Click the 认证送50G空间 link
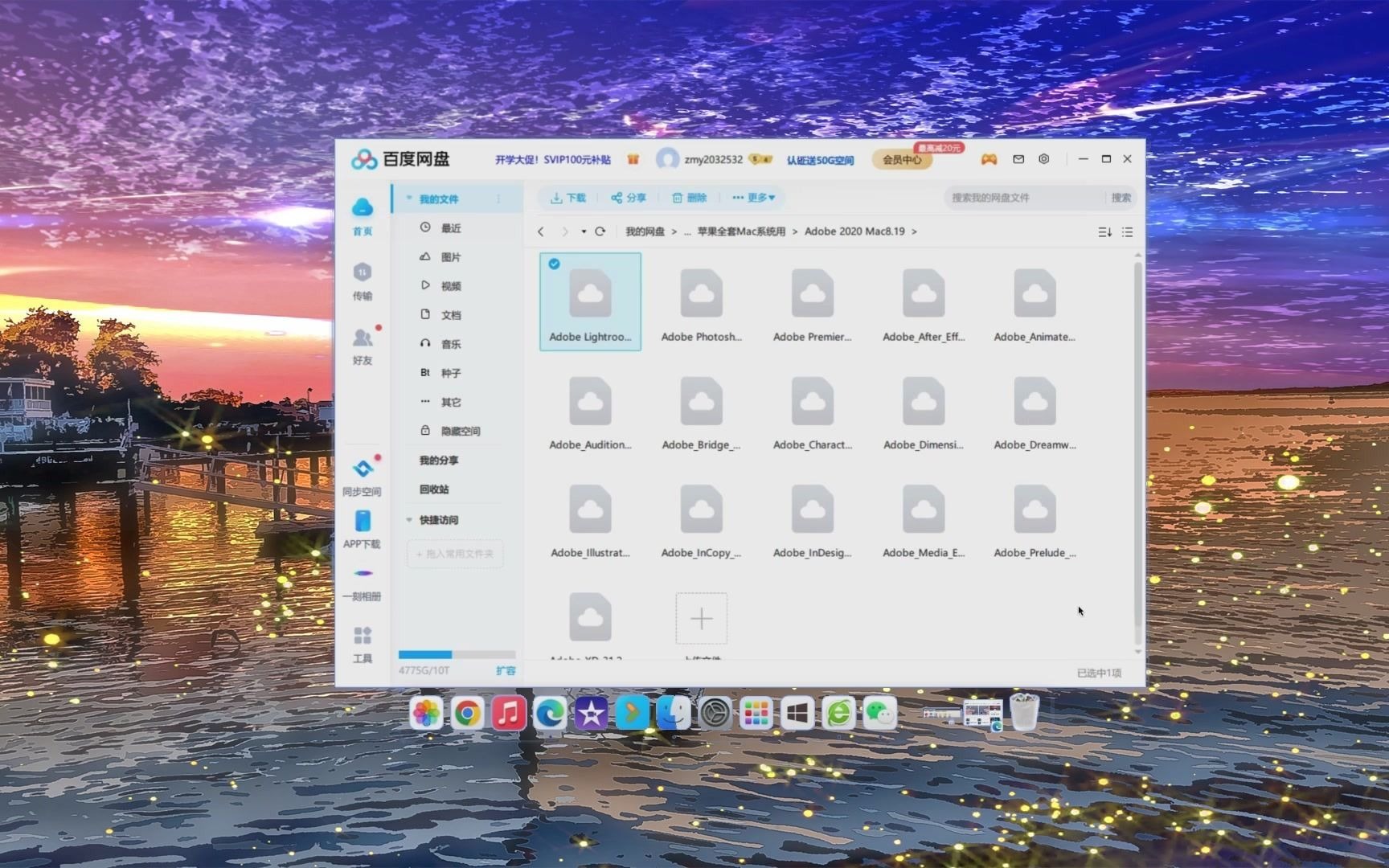 820,160
